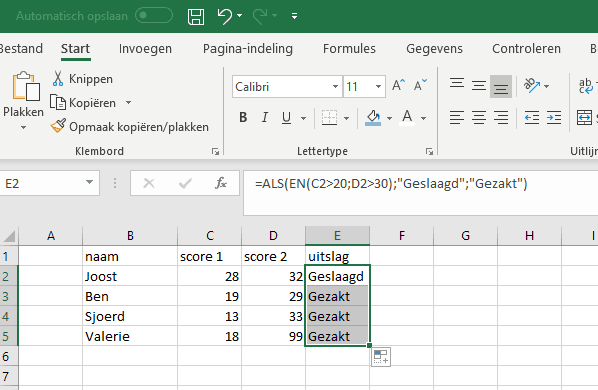Open the AutoFill options icon
Image resolution: width=598 pixels, height=390 pixels.
(x=381, y=357)
